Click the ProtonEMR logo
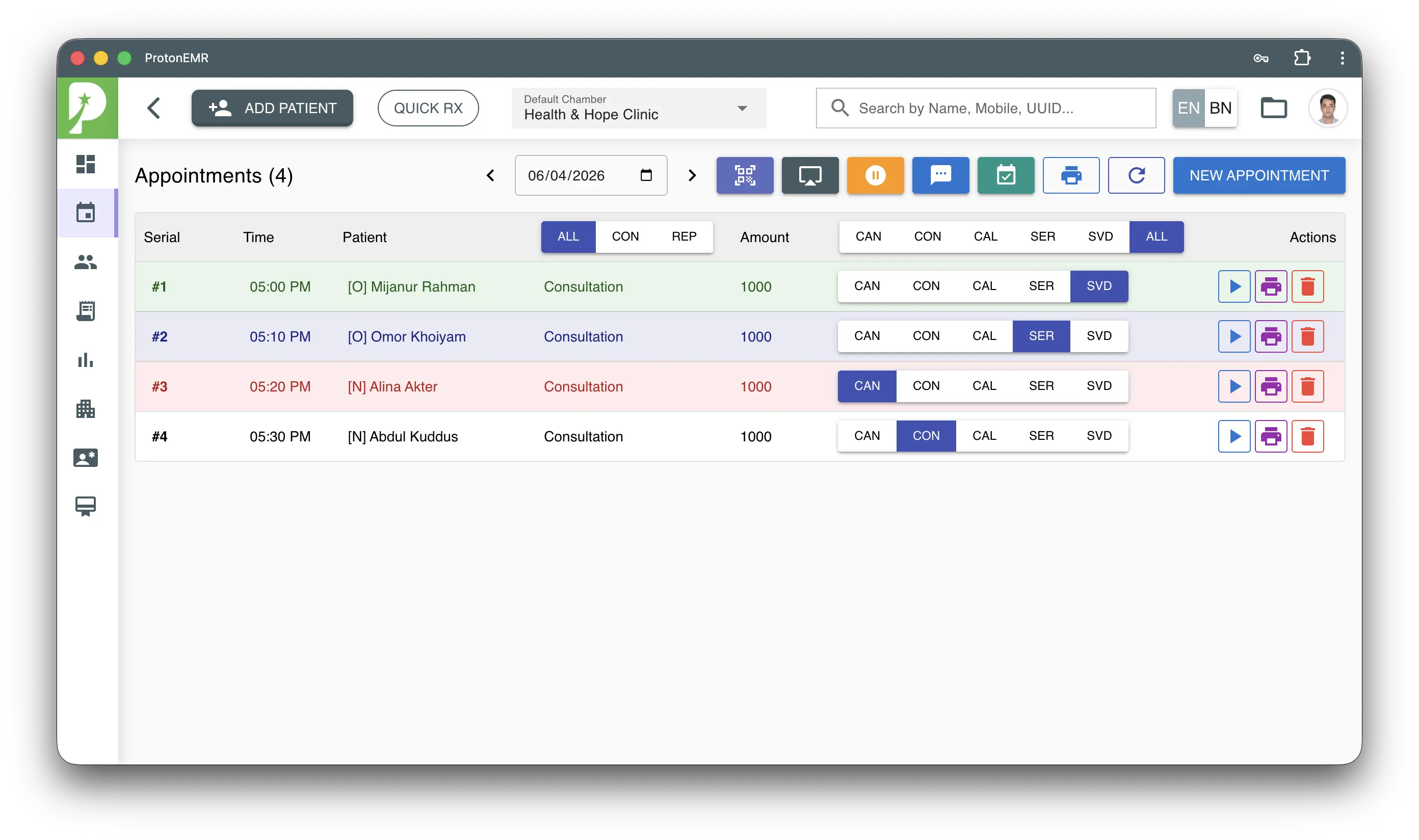1419x840 pixels. click(87, 108)
